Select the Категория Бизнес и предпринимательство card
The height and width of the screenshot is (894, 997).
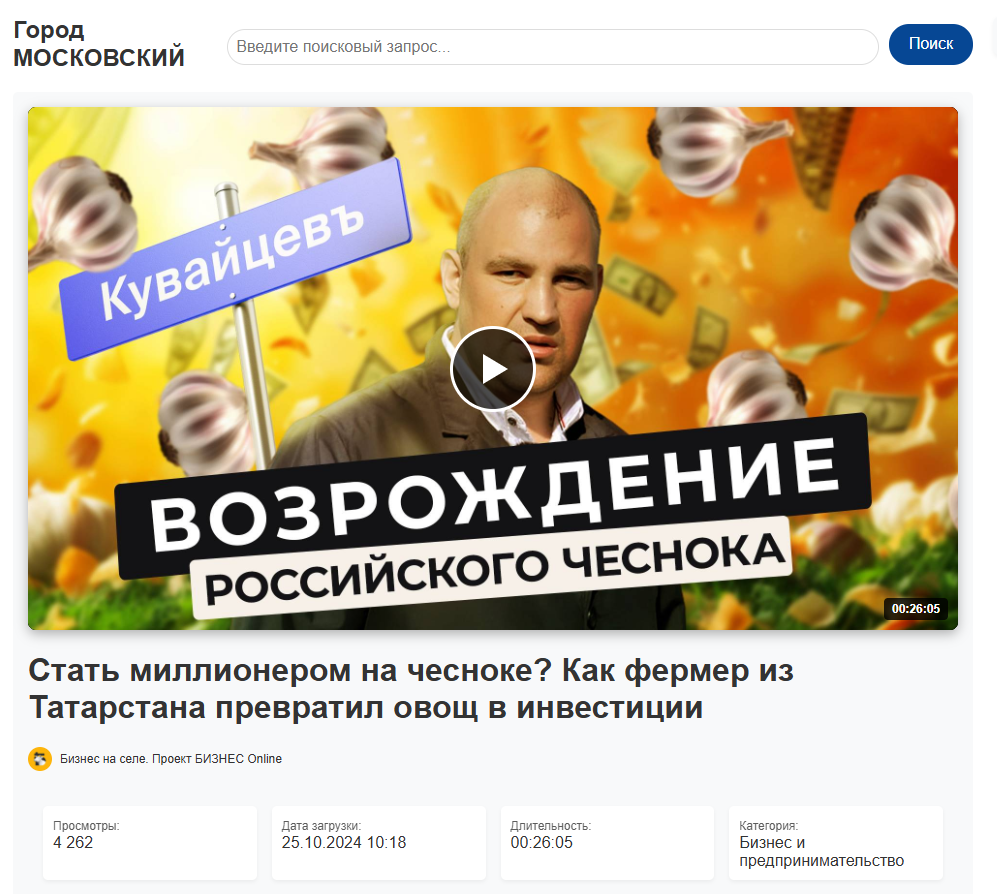click(x=835, y=842)
